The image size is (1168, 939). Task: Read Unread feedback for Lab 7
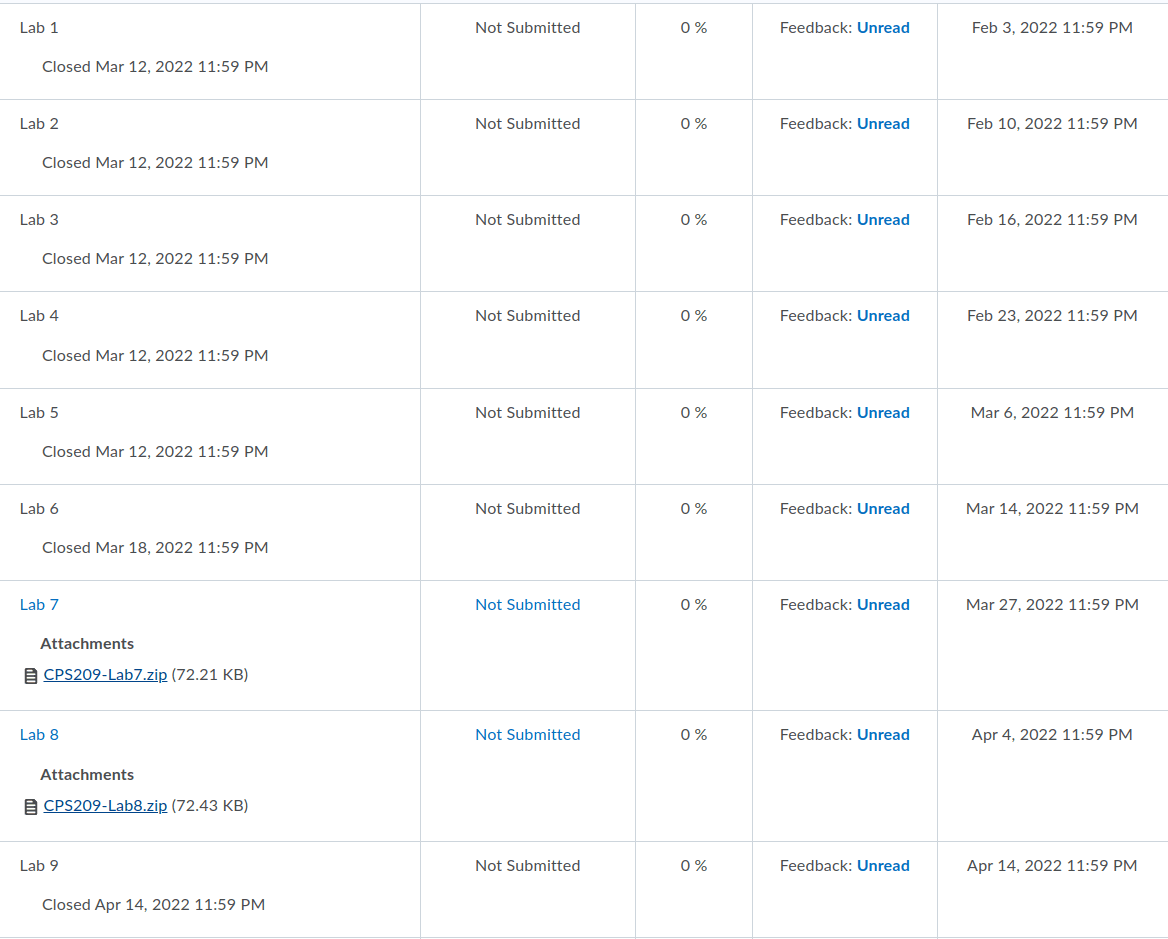(883, 605)
